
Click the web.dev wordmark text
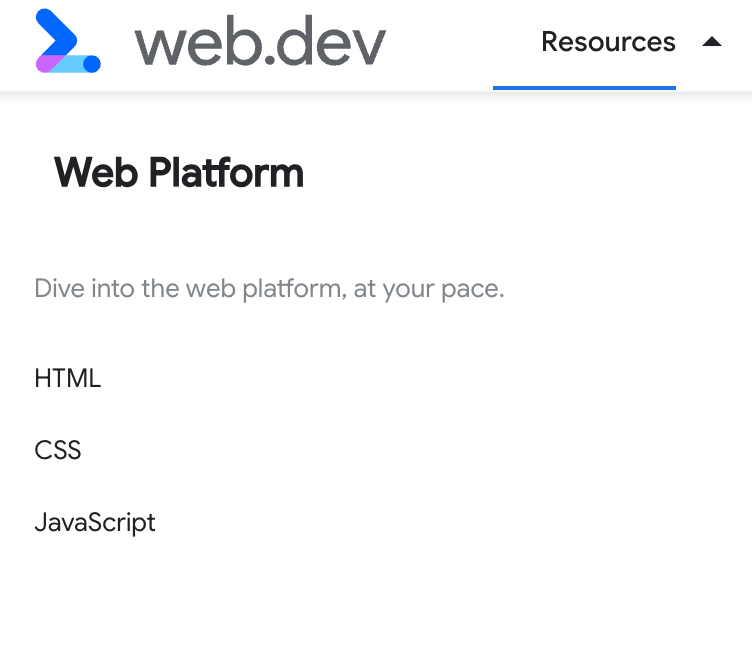260,41
